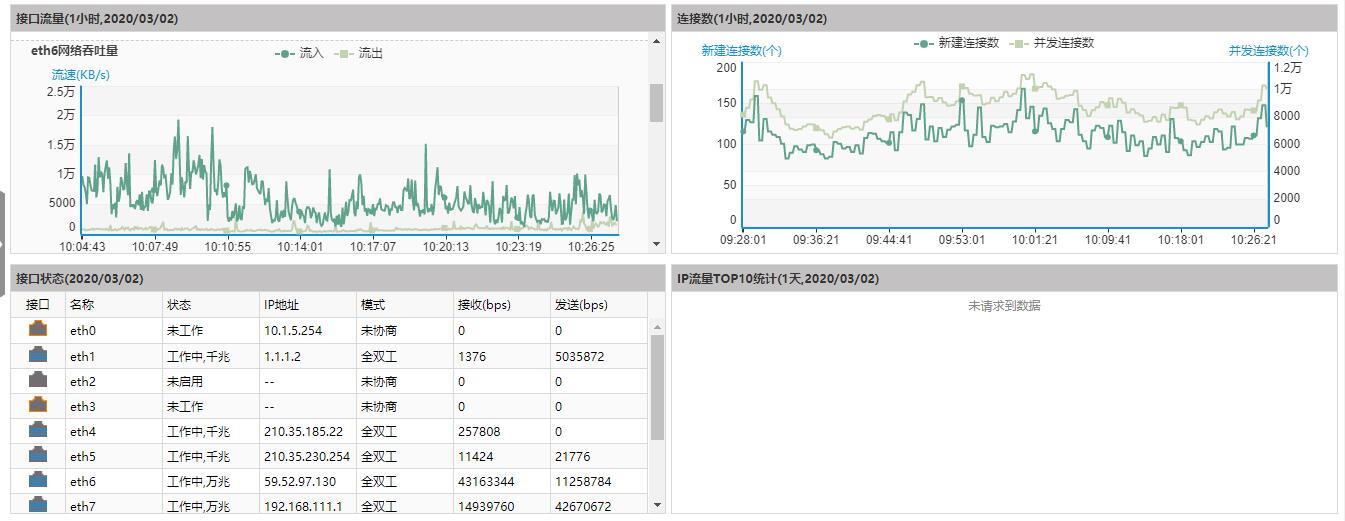The image size is (1345, 521).
Task: Click the 接口流量 panel title bar
Action: [x=338, y=18]
